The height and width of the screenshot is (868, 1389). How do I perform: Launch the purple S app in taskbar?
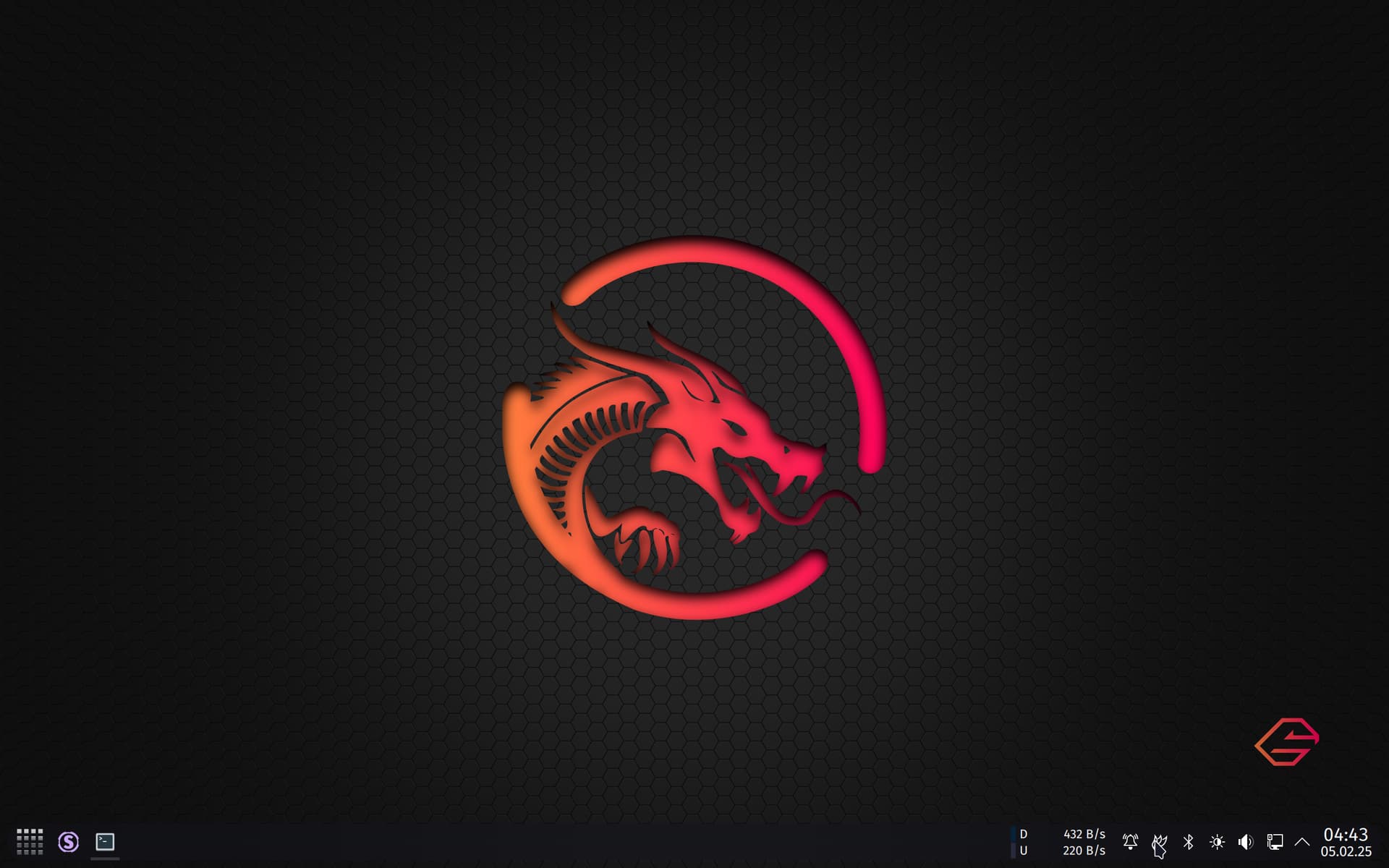pos(68,841)
